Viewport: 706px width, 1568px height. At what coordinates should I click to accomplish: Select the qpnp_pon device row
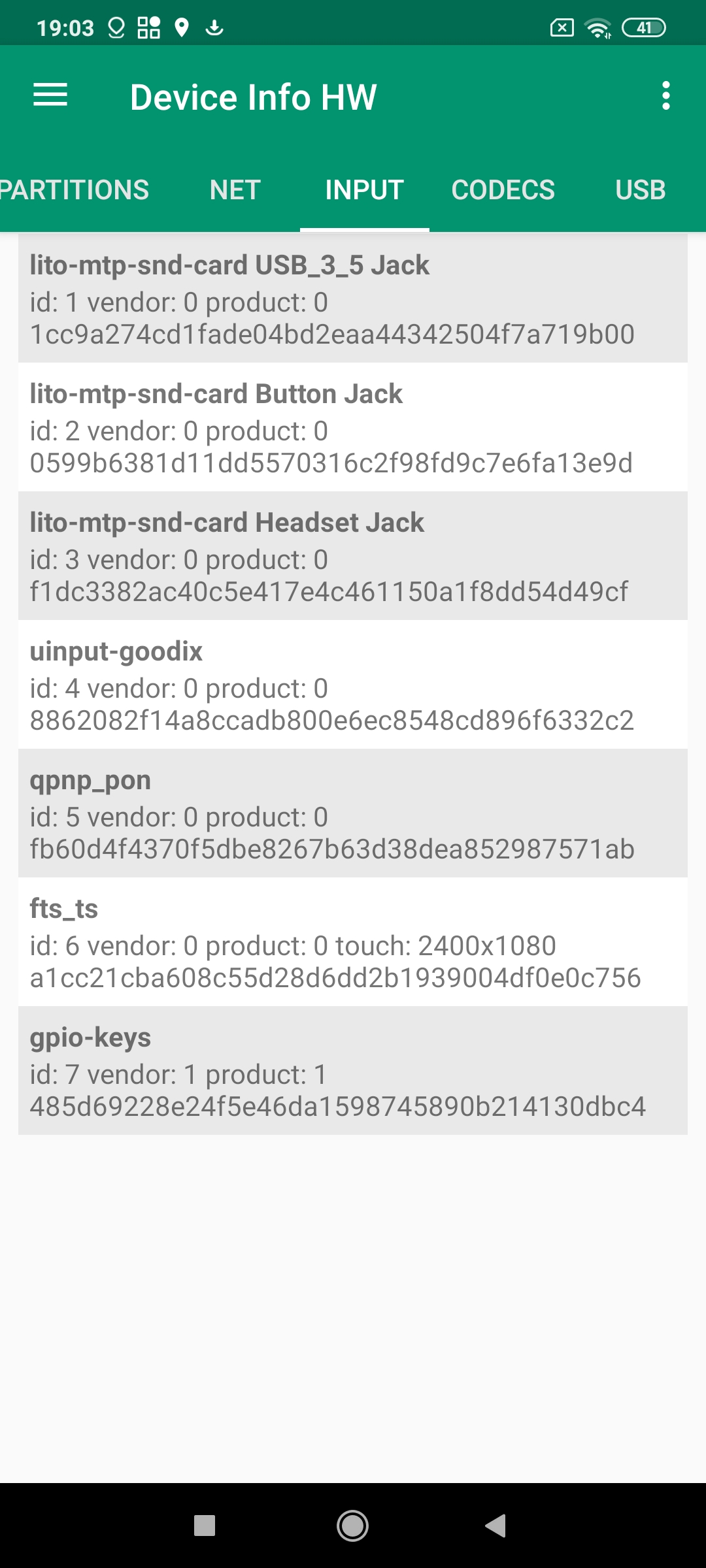point(353,813)
